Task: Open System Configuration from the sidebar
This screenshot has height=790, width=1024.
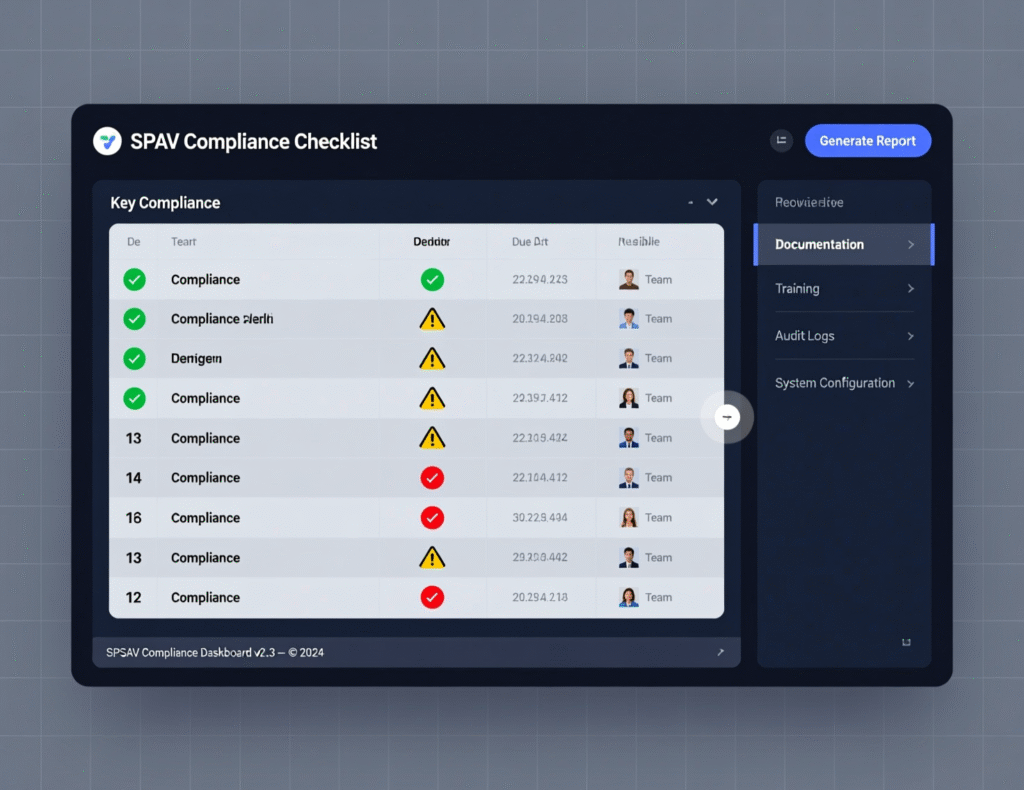Action: point(845,383)
